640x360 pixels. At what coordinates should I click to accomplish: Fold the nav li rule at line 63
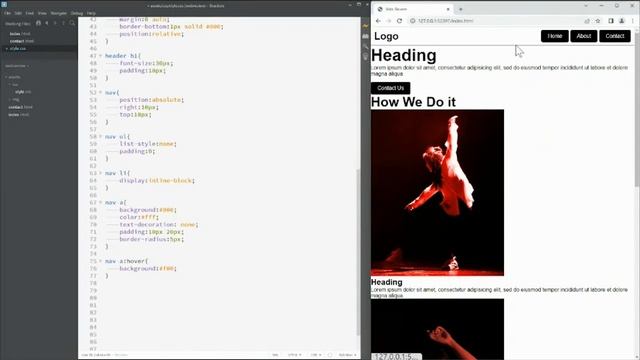click(100, 173)
